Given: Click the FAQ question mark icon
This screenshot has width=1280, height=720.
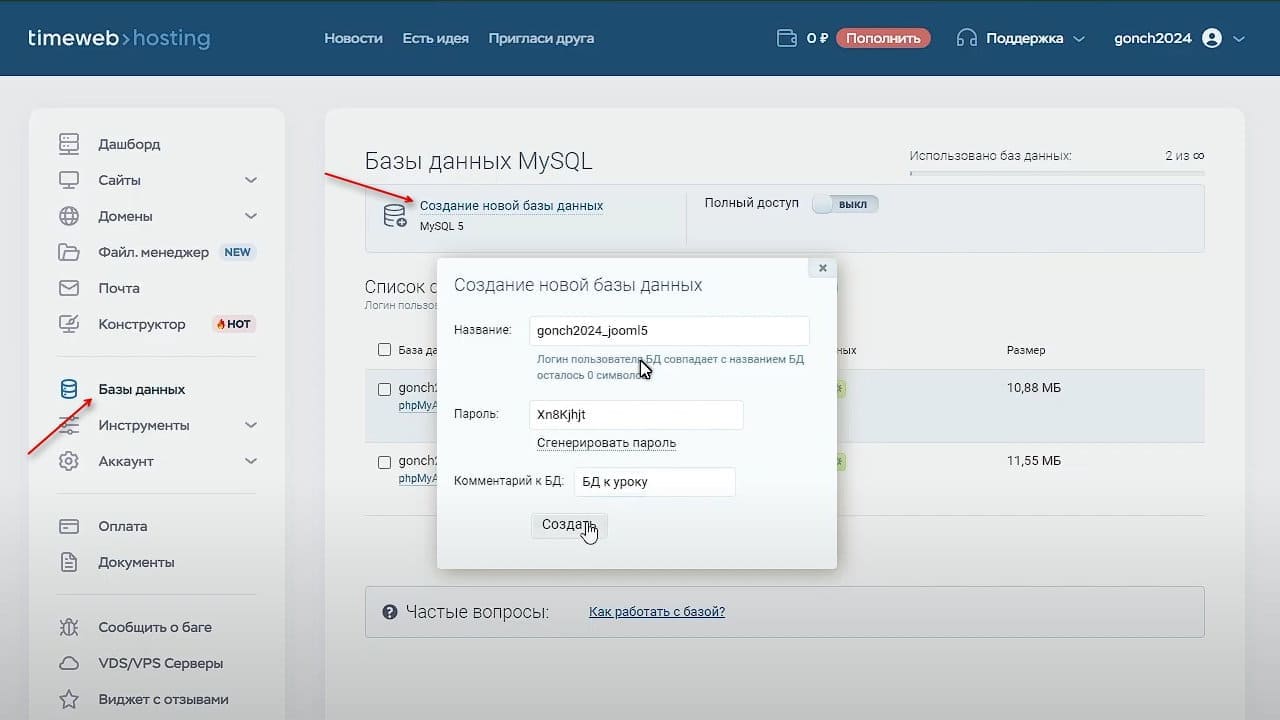Looking at the screenshot, I should 390,612.
